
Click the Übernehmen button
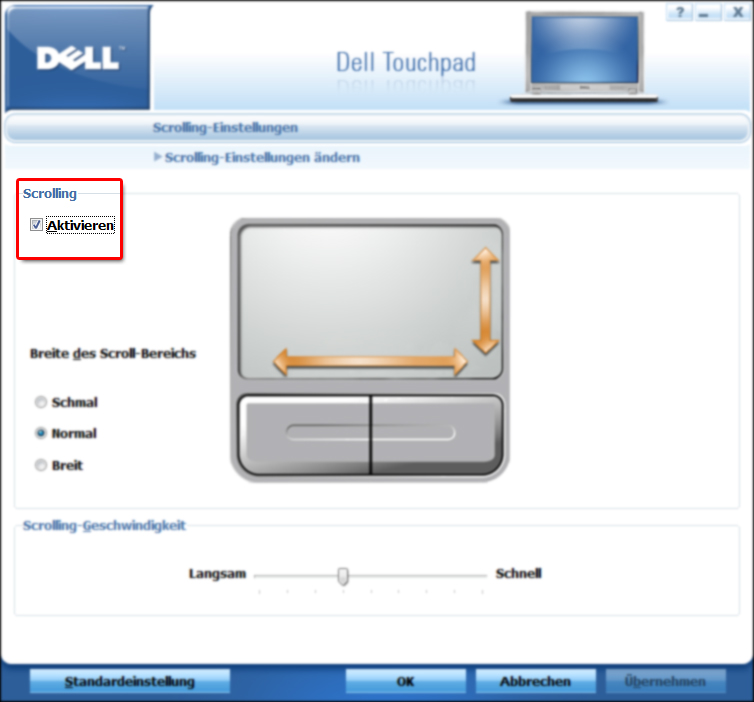[x=665, y=681]
